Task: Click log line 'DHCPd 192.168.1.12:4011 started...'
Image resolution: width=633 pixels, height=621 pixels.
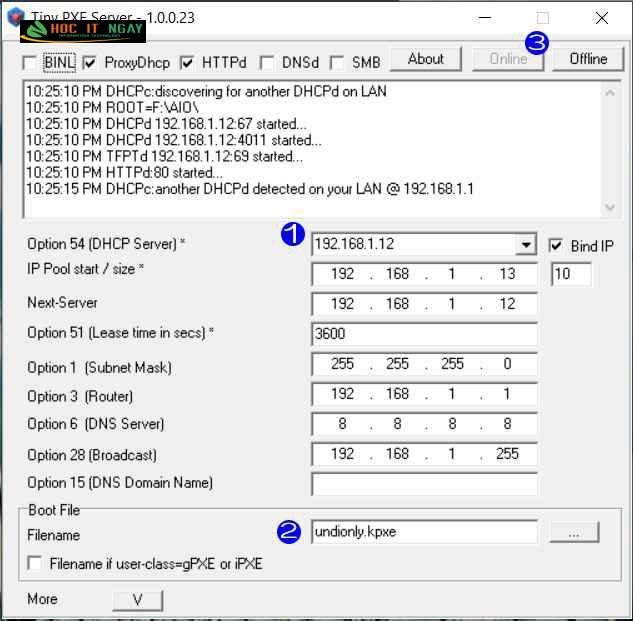Action: tap(174, 141)
